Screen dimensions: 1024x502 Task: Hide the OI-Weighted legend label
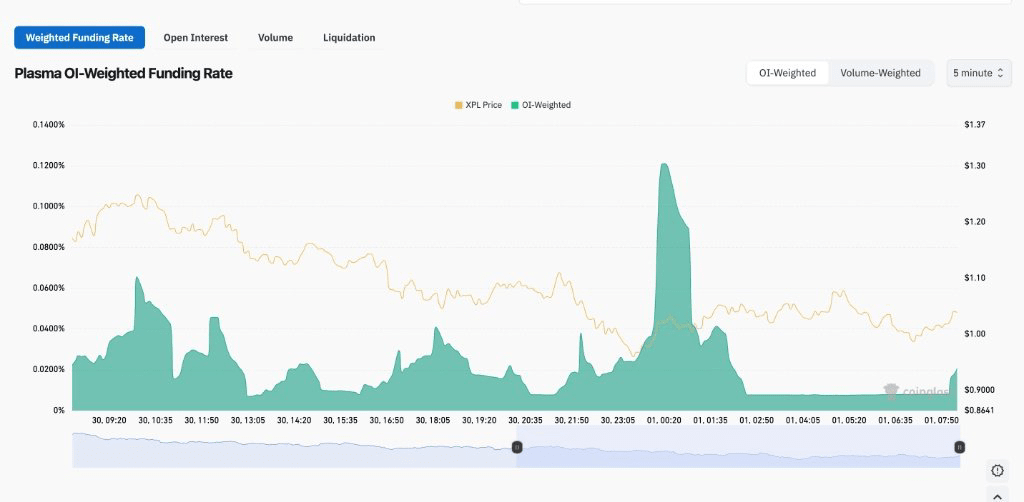coord(546,105)
